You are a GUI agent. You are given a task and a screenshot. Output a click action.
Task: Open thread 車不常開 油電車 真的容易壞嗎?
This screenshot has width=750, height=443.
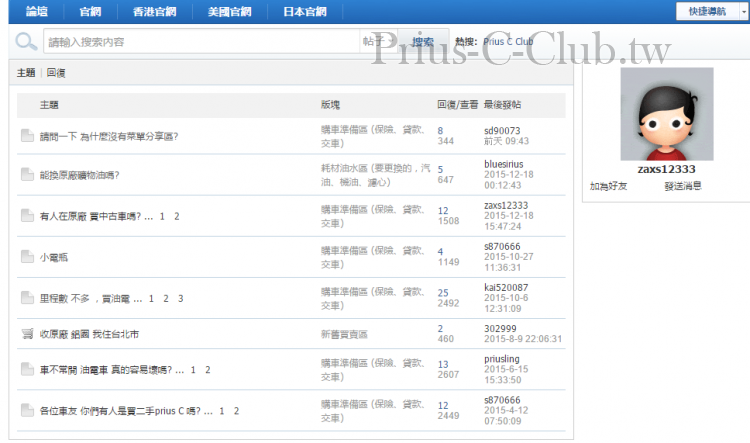tap(106, 370)
